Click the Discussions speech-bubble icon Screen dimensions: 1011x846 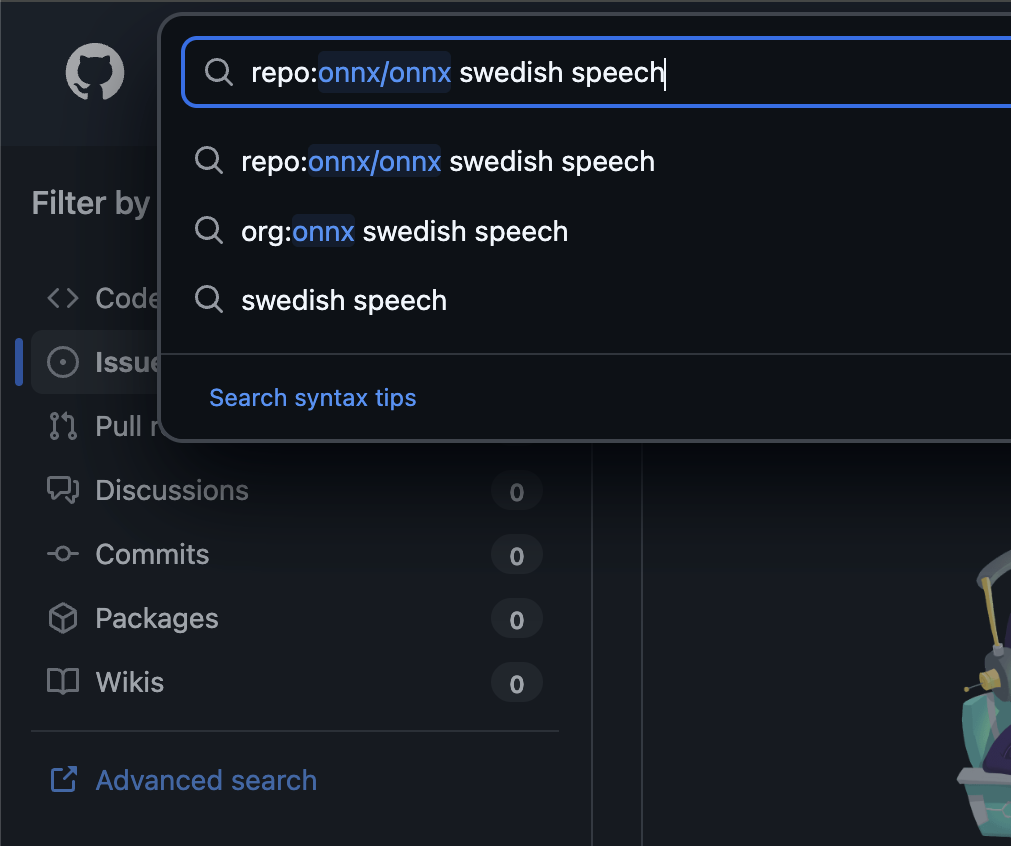[x=63, y=490]
